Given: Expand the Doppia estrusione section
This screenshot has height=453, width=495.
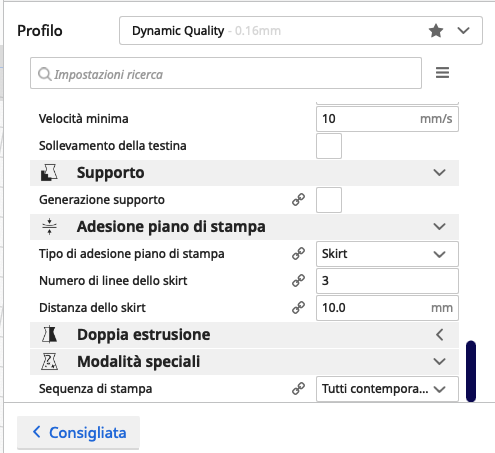Looking at the screenshot, I should click(x=440, y=334).
